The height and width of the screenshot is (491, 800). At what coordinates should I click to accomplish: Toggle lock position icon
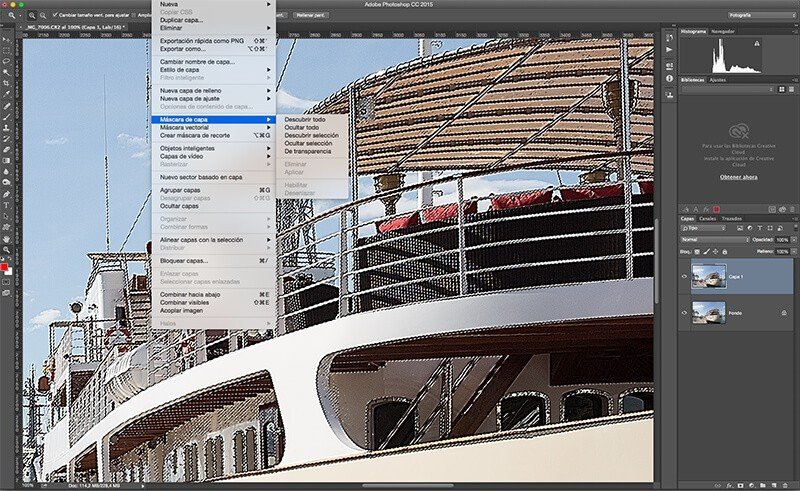pyautogui.click(x=715, y=252)
